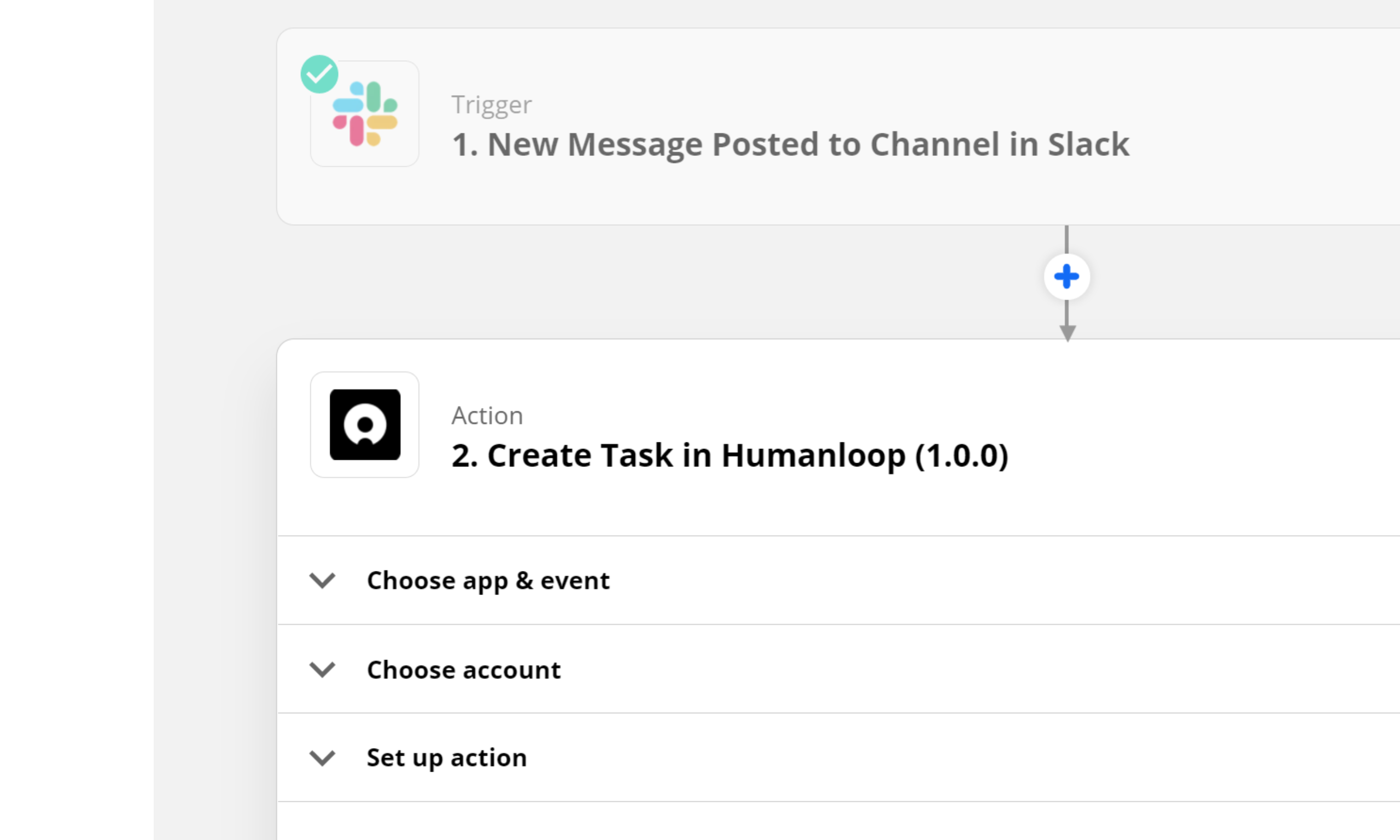Open the Set up action section label

[446, 759]
